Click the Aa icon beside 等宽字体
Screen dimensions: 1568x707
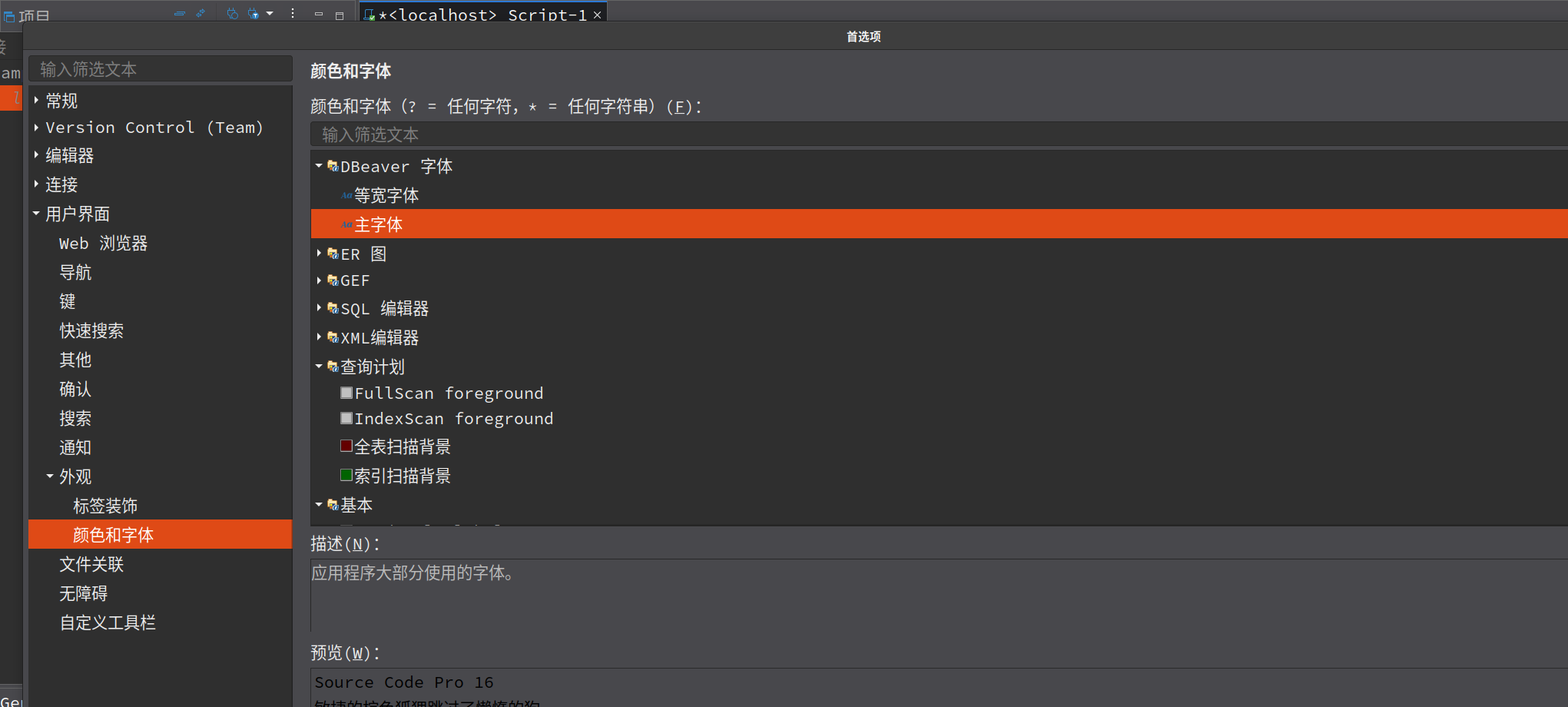(x=346, y=194)
